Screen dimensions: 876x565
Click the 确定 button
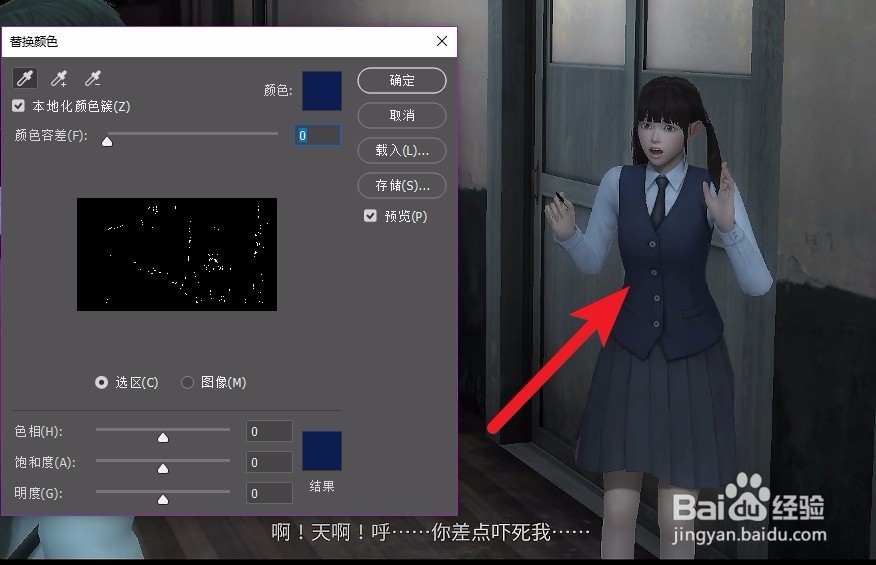click(402, 81)
